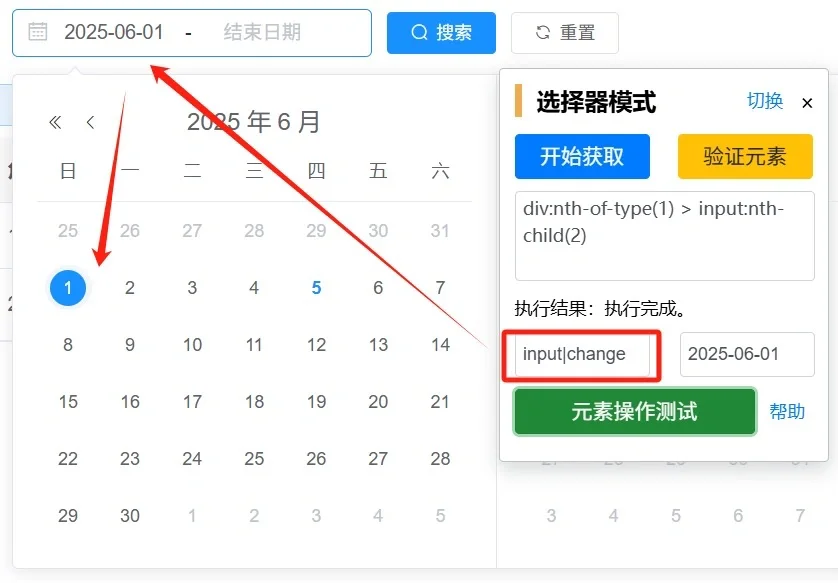838x583 pixels.
Task: Click the 搜索 search button
Action: [x=441, y=32]
